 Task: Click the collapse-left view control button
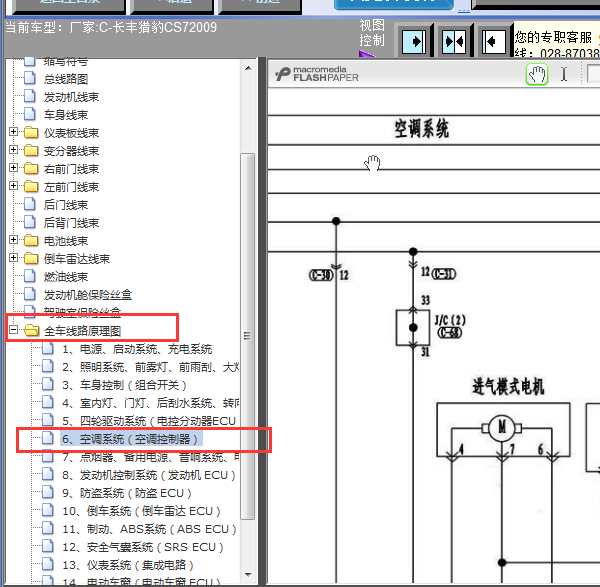coord(493,41)
